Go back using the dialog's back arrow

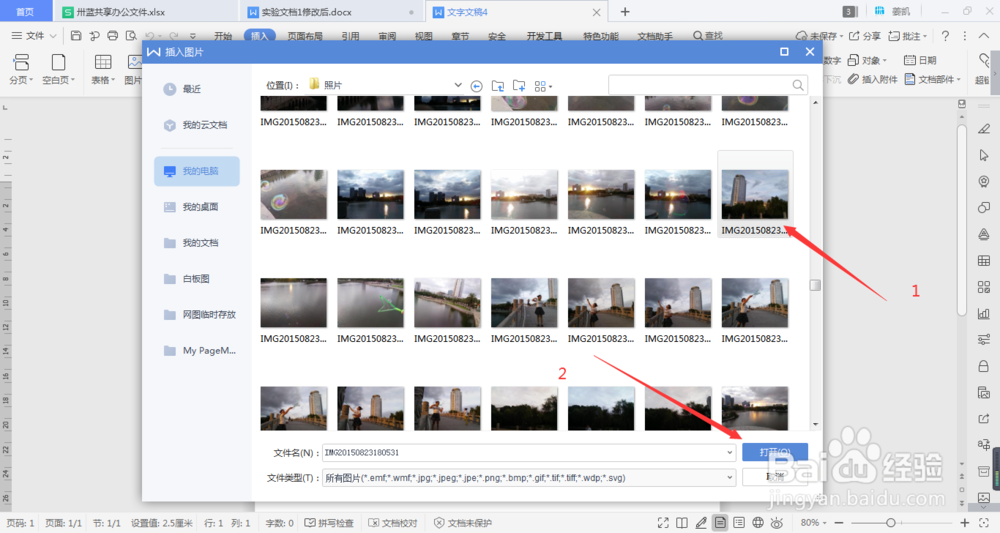476,85
